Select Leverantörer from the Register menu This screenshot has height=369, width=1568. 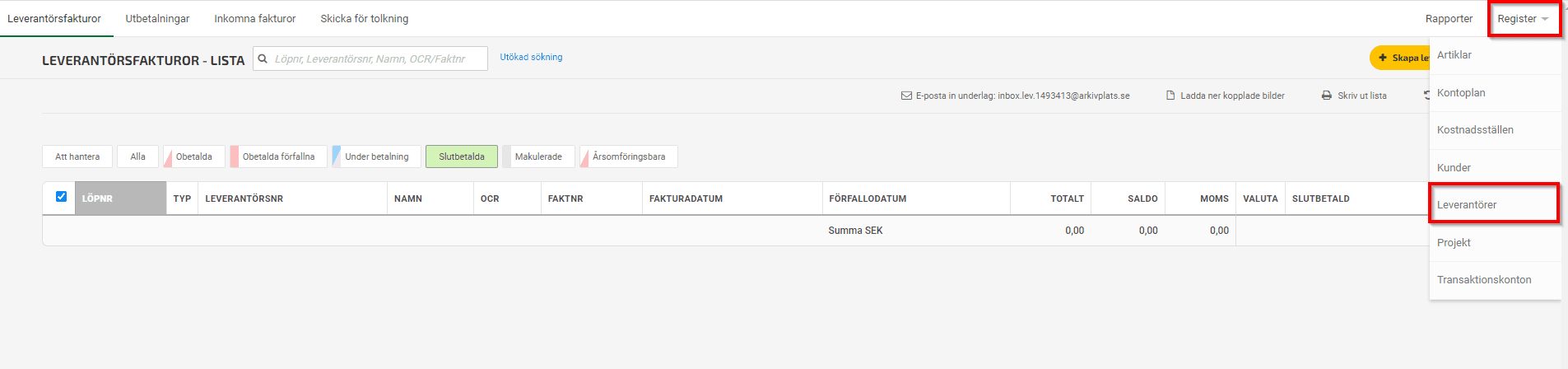[x=1467, y=204]
